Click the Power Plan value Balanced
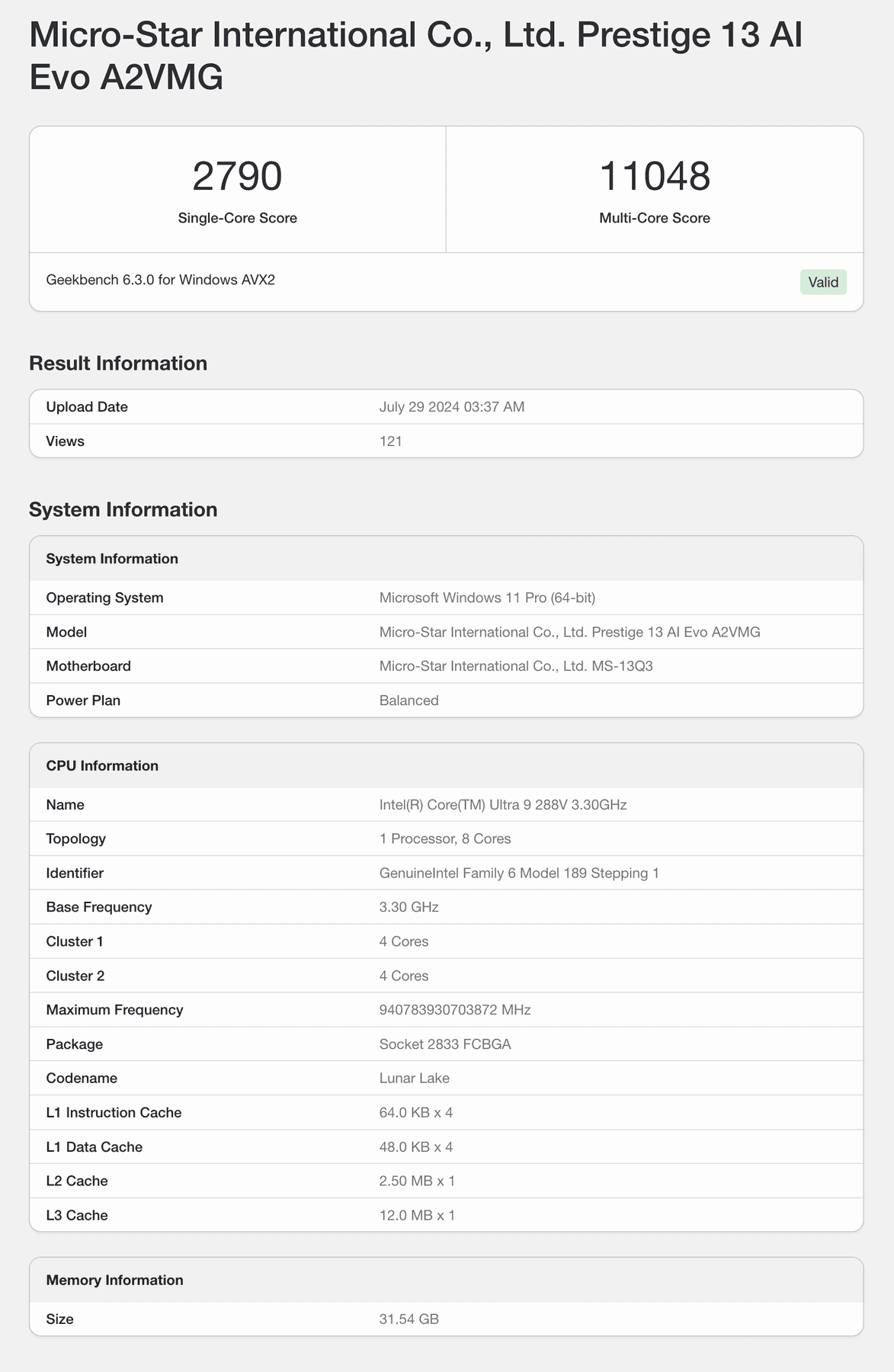 coord(409,700)
